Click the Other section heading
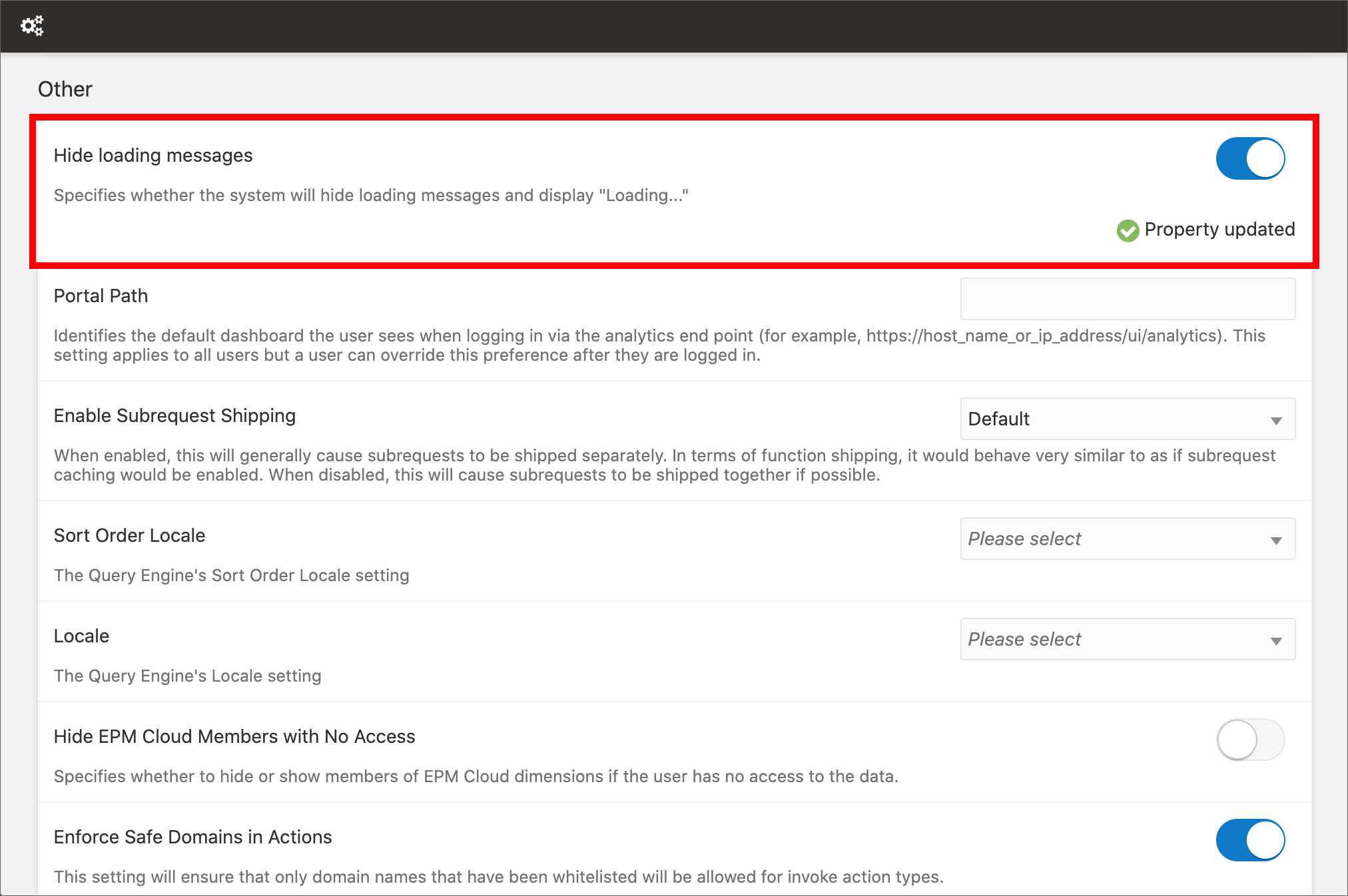 pos(65,89)
